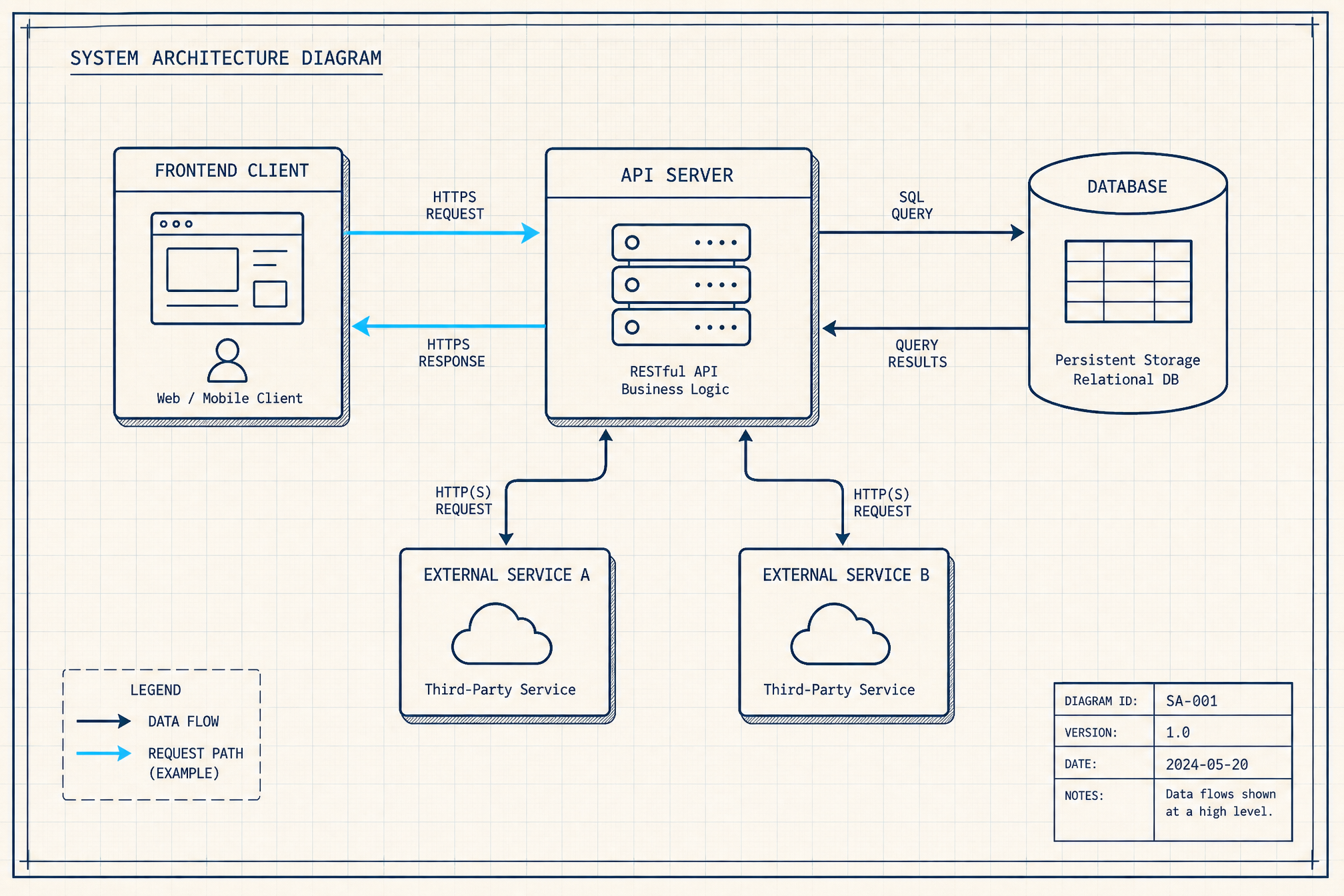Select the light blue HTTPS REQUEST arrow
The image size is (1344, 896).
(441, 233)
